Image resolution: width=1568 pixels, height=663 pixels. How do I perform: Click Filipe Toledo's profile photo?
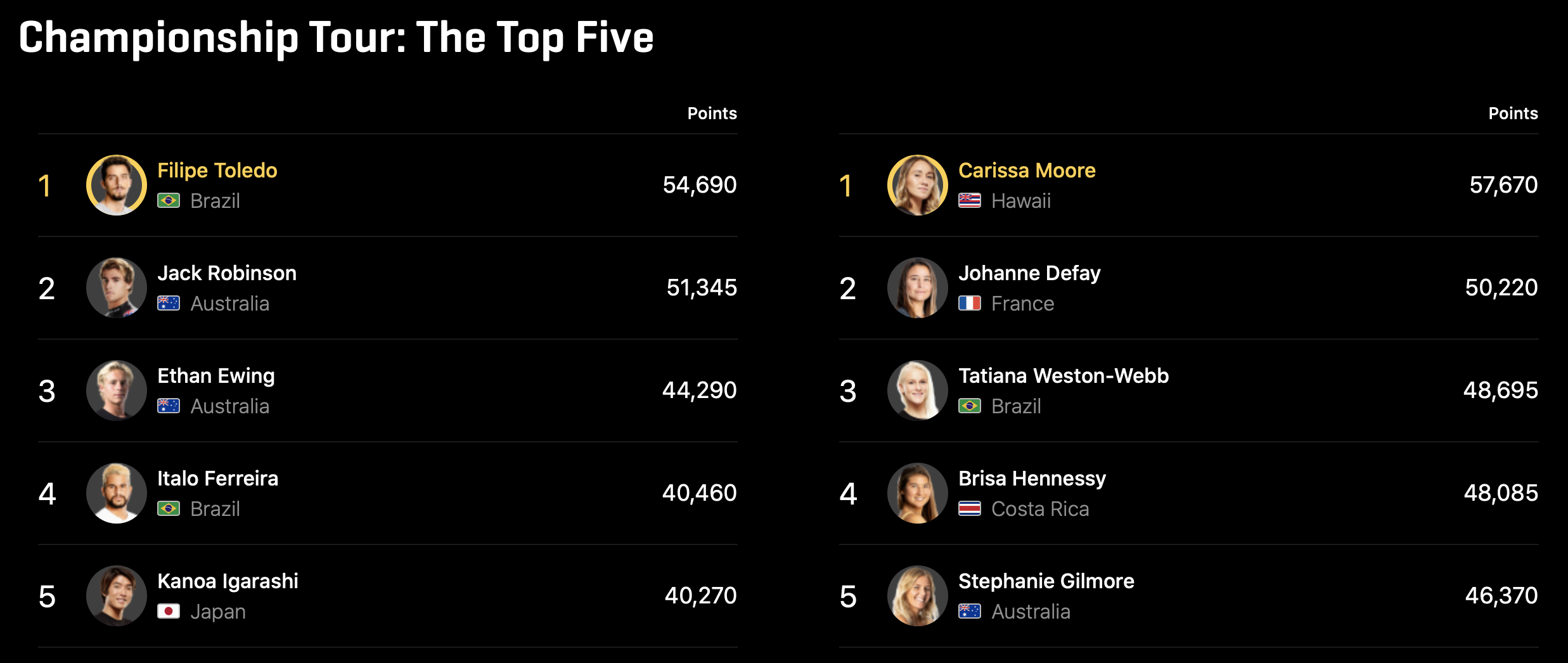(x=117, y=185)
